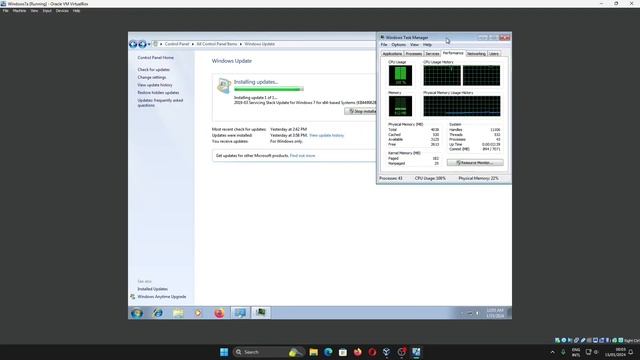Open VirtualBox Input menu
Screen dimensions: 640x360
tap(47, 11)
